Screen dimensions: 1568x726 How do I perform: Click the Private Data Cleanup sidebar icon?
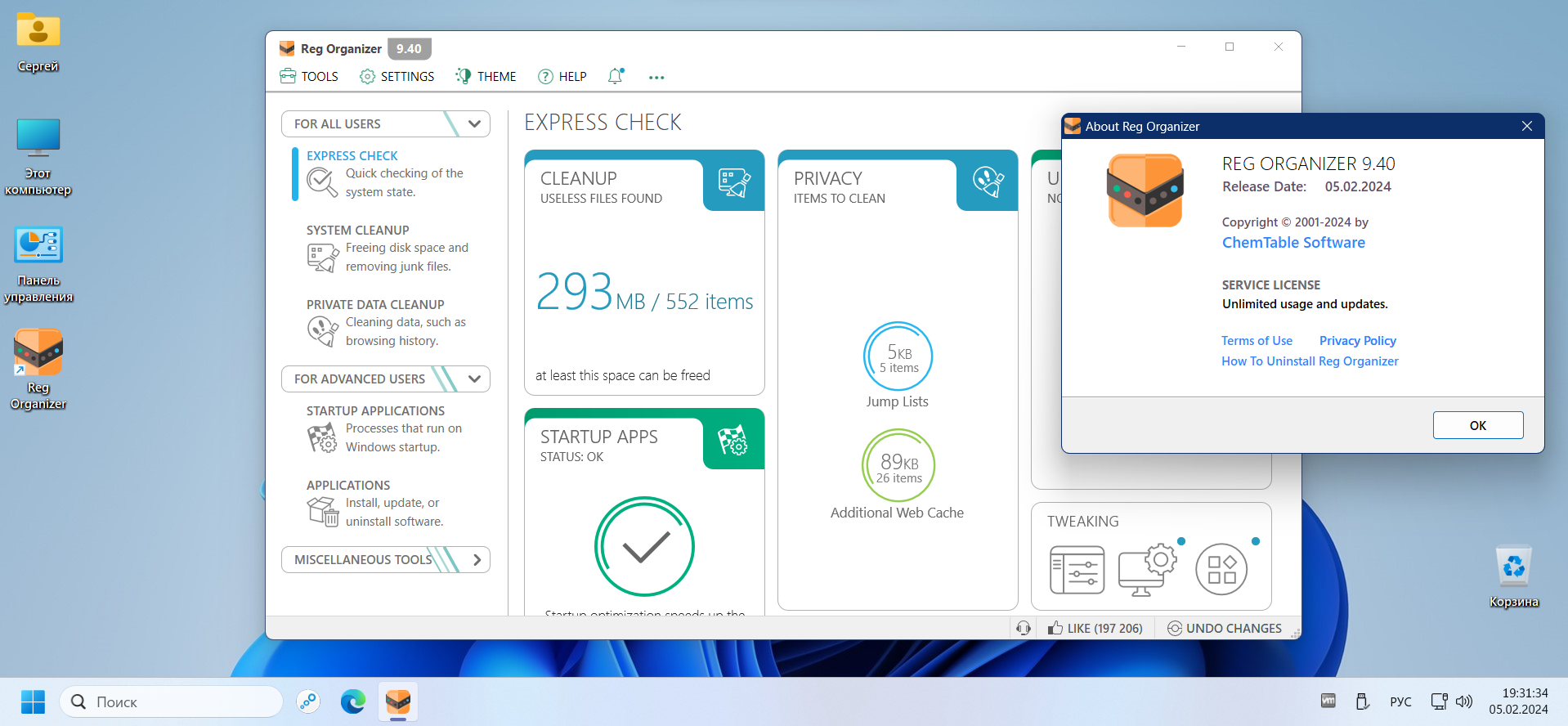coord(323,331)
